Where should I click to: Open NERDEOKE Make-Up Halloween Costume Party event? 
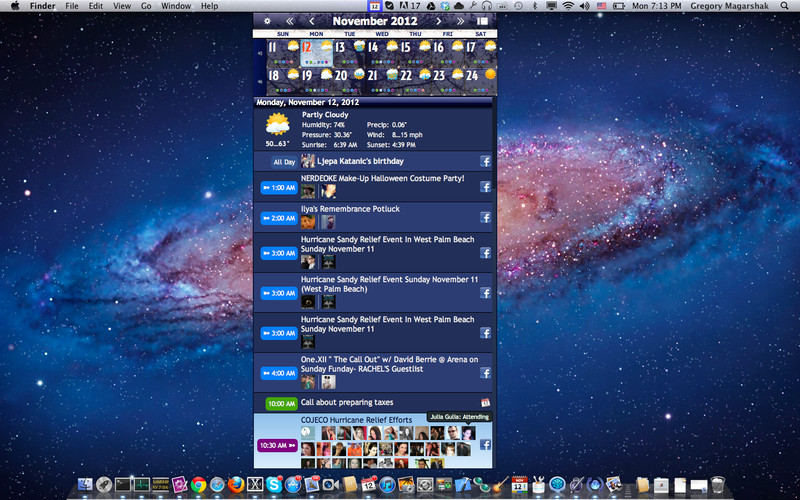point(383,179)
